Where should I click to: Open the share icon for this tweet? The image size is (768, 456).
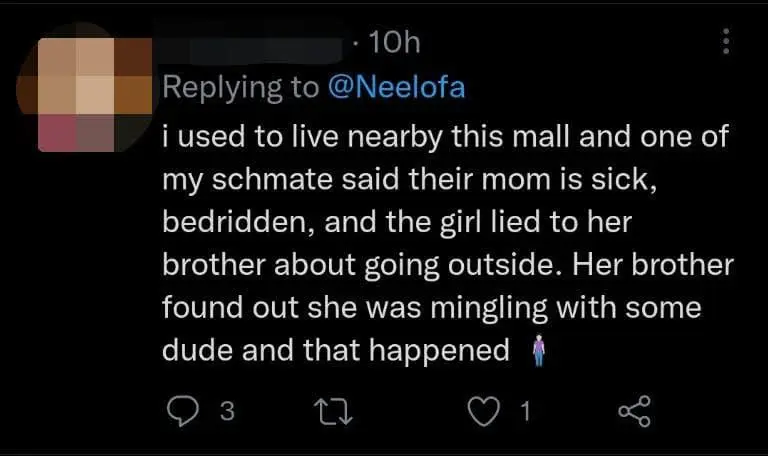pyautogui.click(x=634, y=410)
